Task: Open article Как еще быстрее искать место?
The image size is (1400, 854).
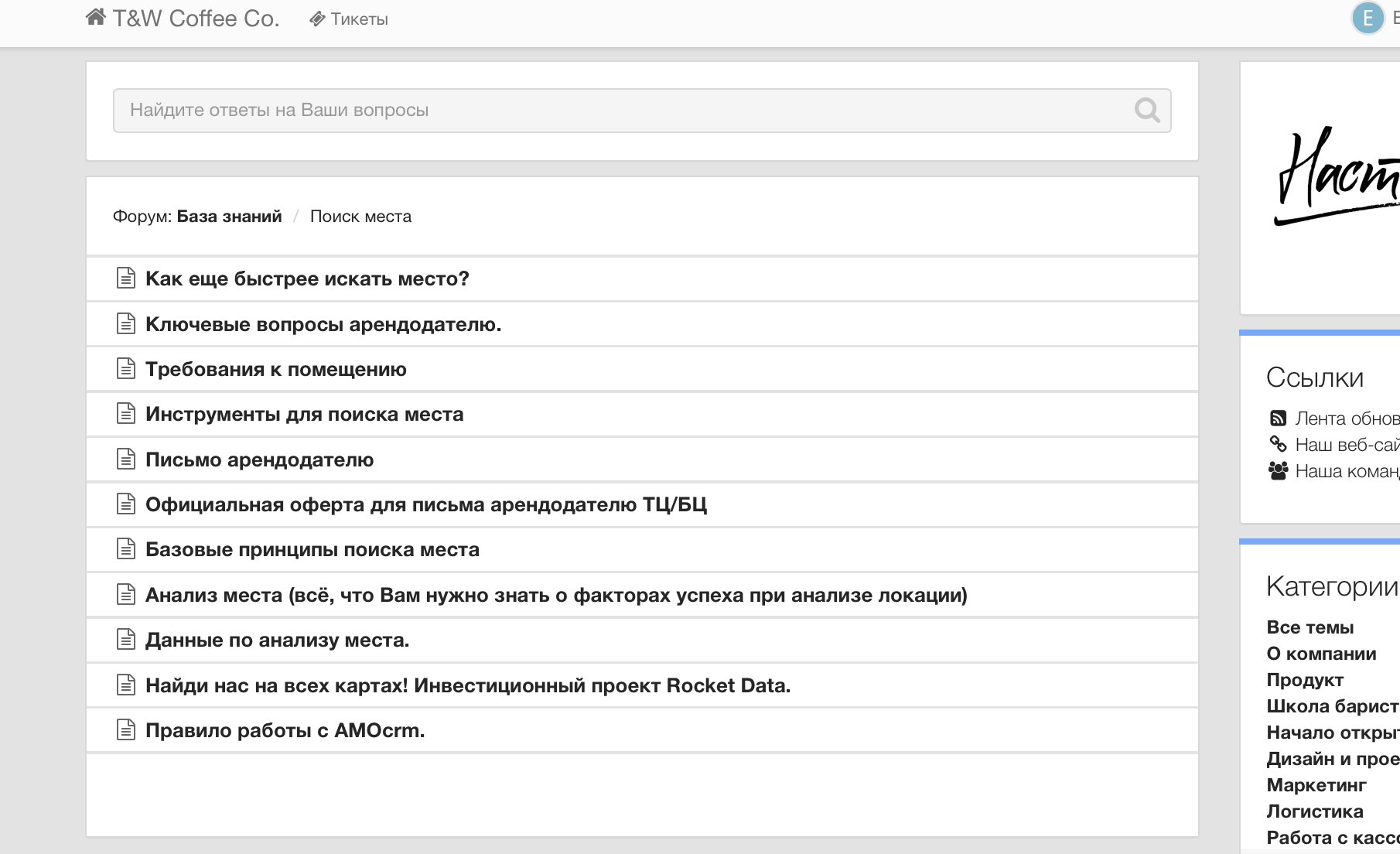Action: [x=307, y=278]
